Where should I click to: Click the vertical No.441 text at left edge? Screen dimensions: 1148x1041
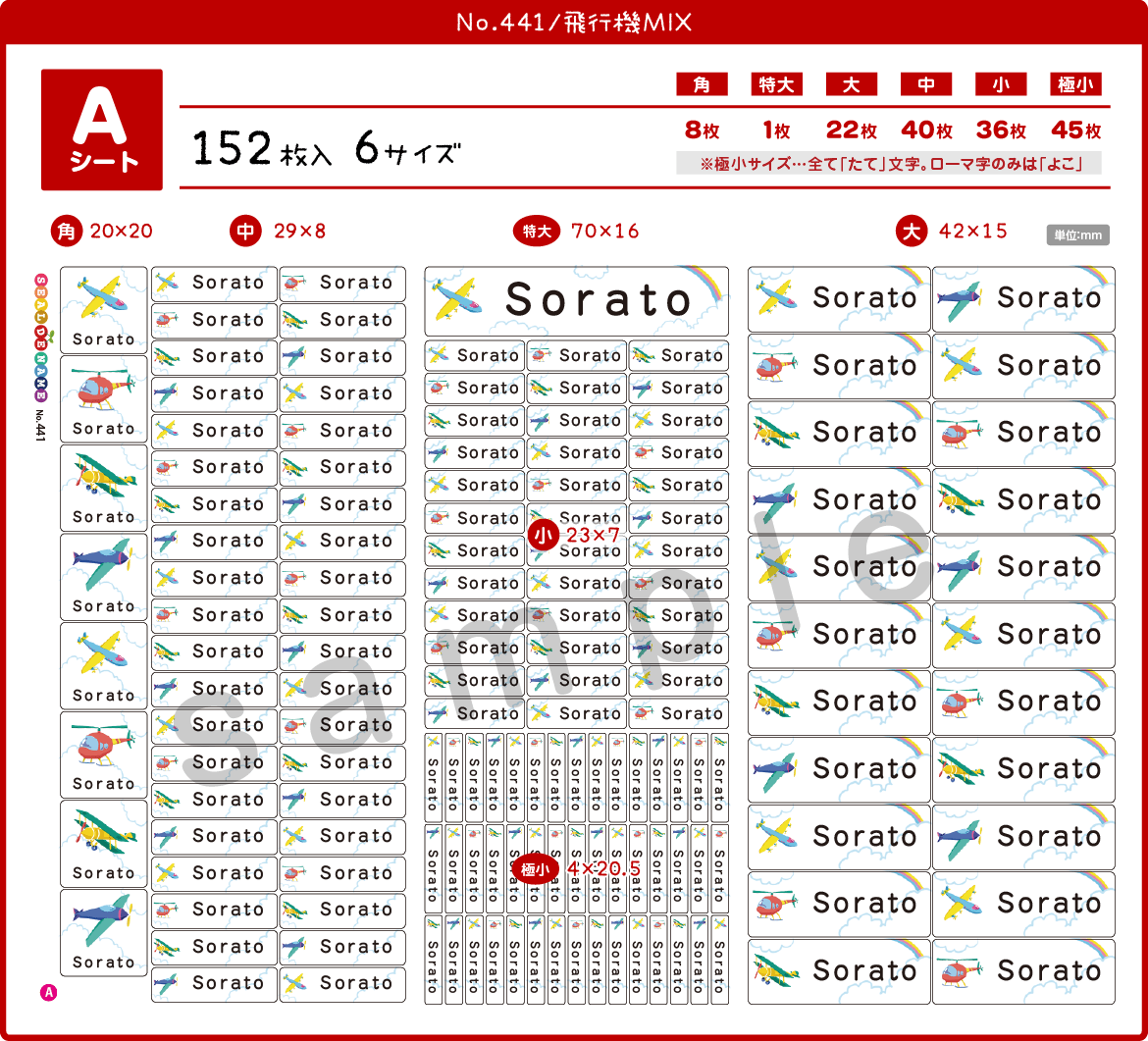click(x=40, y=426)
